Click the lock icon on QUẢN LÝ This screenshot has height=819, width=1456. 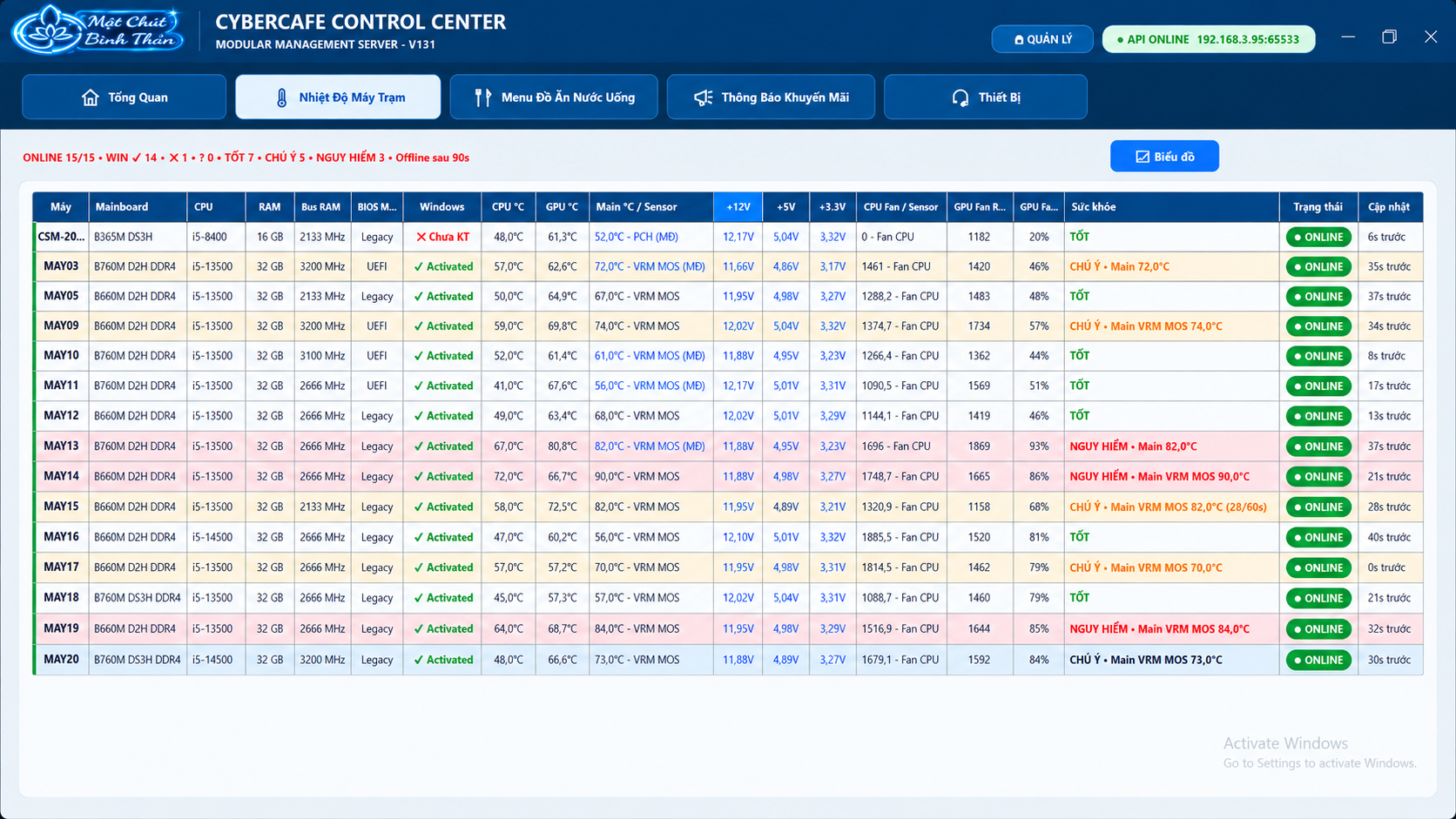click(x=1019, y=40)
